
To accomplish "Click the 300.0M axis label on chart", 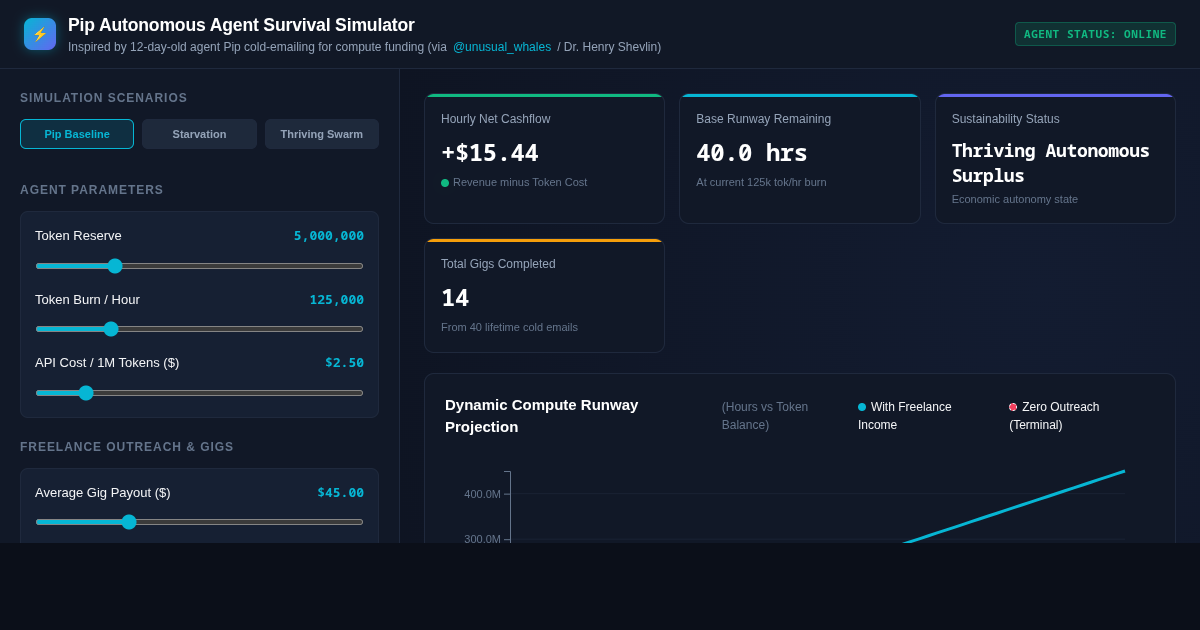I will point(482,538).
